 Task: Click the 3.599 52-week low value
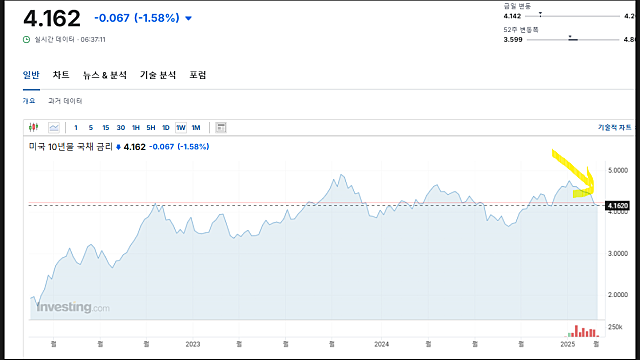513,40
